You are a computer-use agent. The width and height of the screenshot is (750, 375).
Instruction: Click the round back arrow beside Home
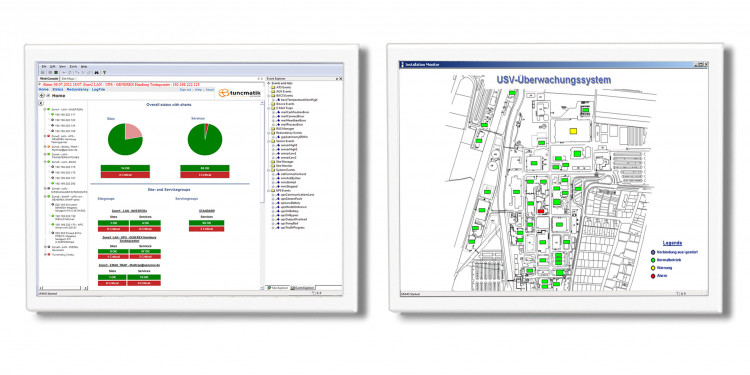pos(42,96)
